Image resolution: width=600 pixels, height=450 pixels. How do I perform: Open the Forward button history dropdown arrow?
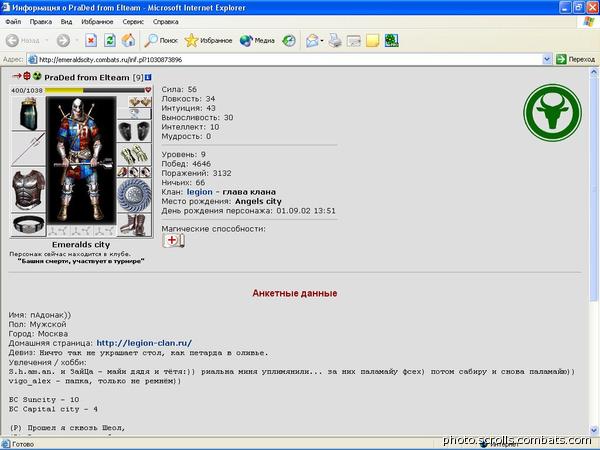click(77, 40)
